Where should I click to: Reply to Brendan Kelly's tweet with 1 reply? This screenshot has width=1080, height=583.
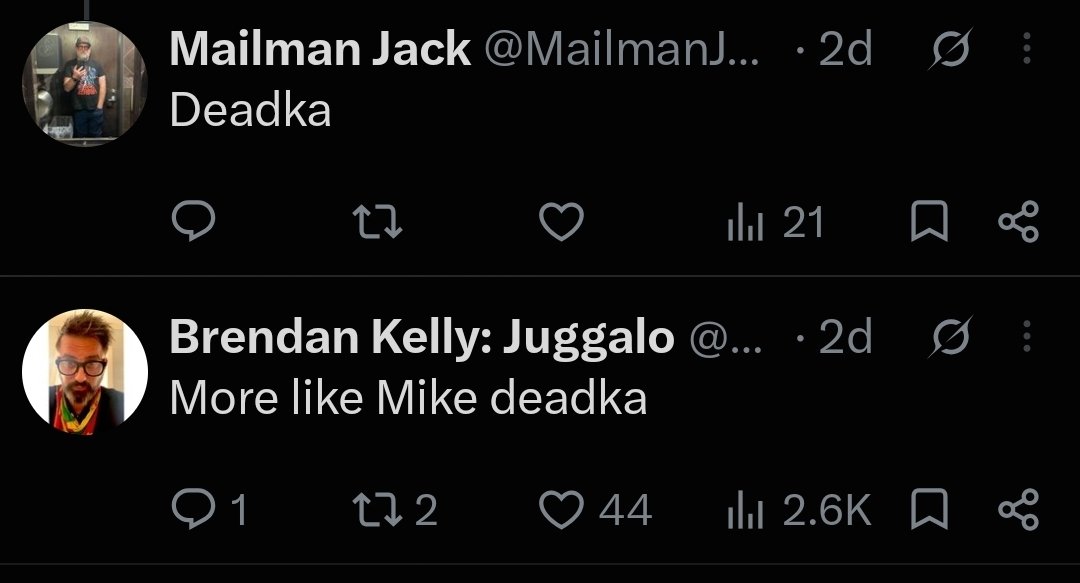click(209, 509)
